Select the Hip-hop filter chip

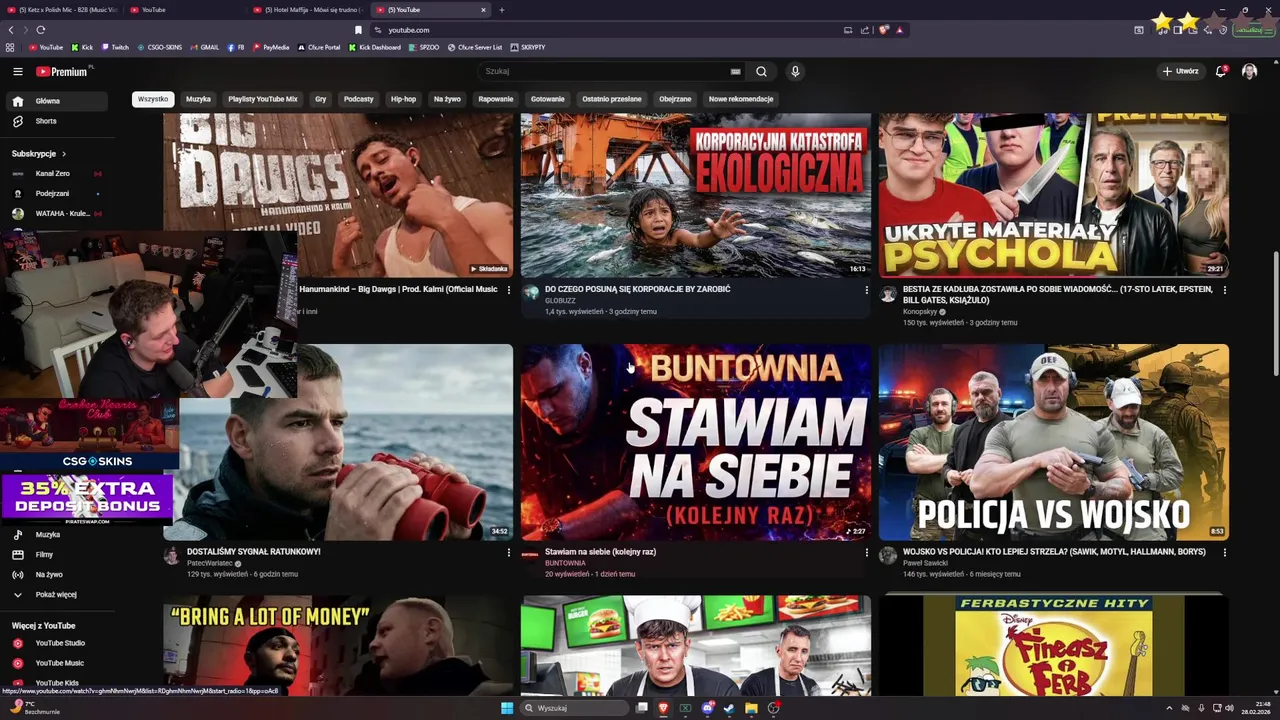[403, 99]
